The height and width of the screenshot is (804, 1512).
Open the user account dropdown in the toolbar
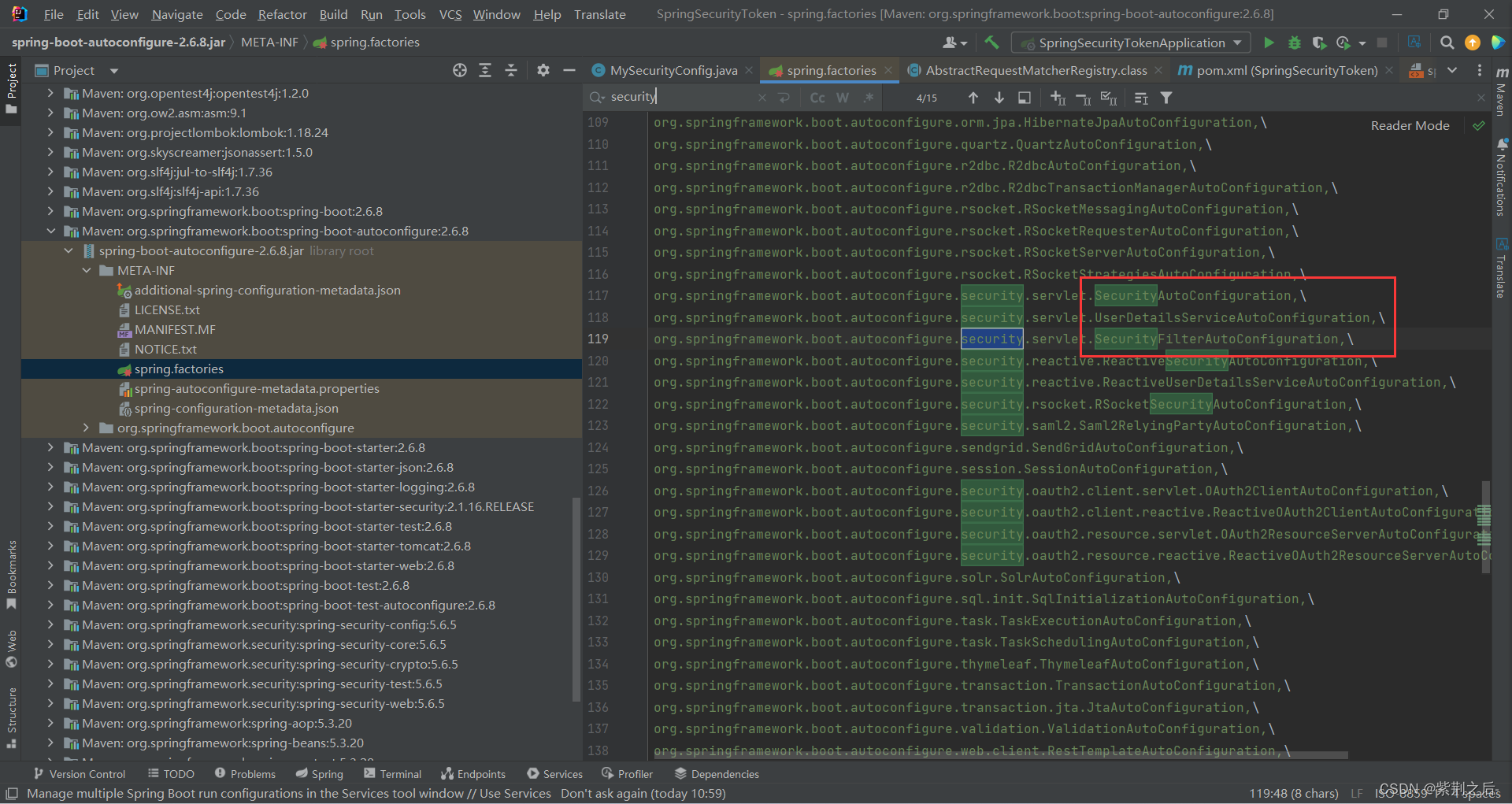(x=954, y=43)
